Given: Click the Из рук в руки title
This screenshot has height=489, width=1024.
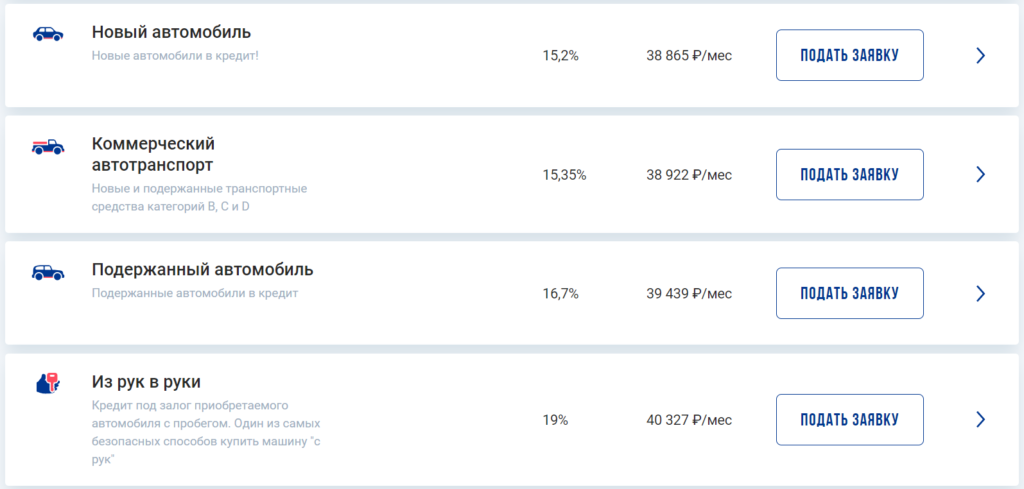Looking at the screenshot, I should tap(147, 382).
